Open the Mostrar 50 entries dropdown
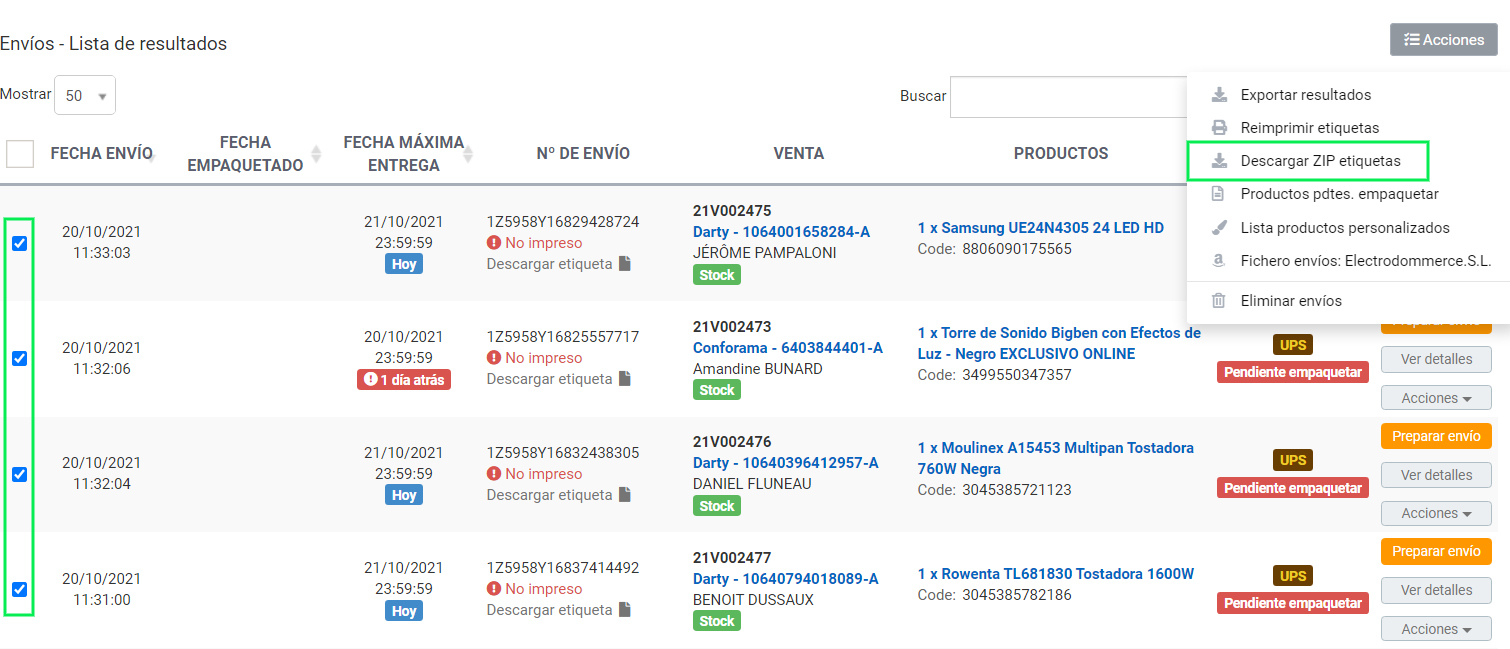Image resolution: width=1510 pixels, height=649 pixels. pyautogui.click(x=85, y=96)
